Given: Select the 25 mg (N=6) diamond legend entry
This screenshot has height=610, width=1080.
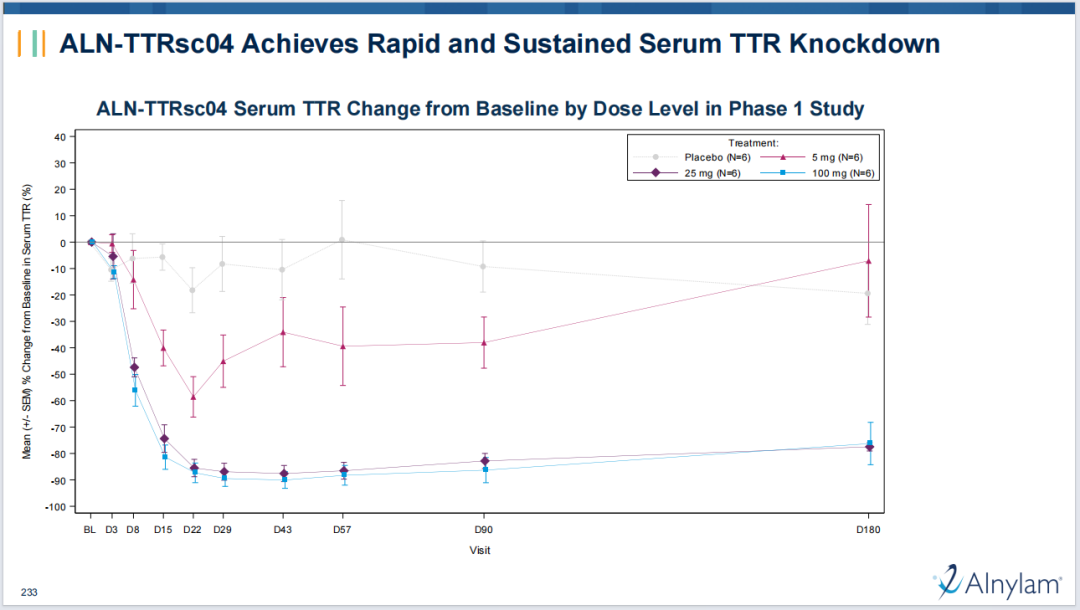Looking at the screenshot, I should point(687,173).
